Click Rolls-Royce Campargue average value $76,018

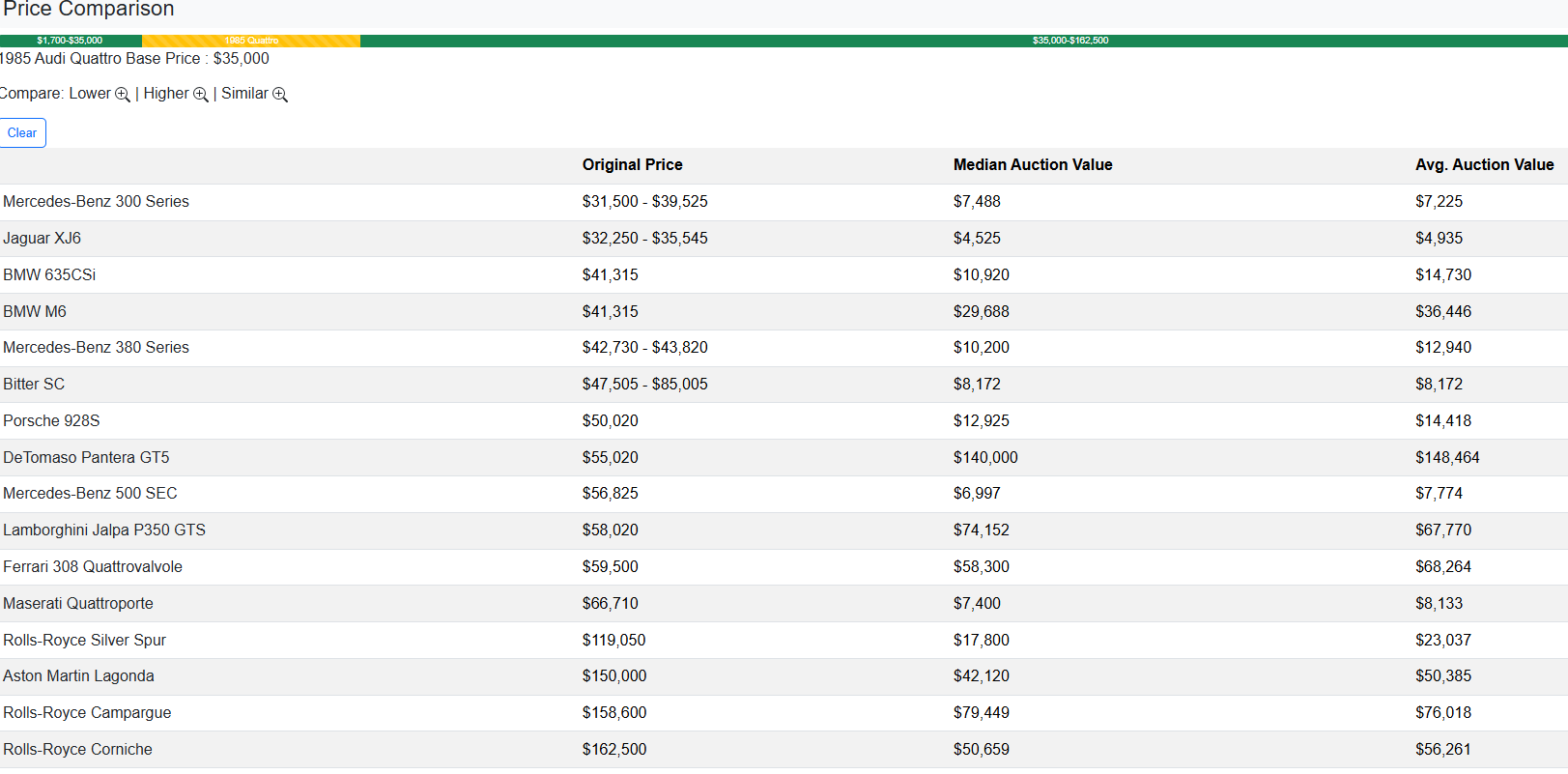1443,713
